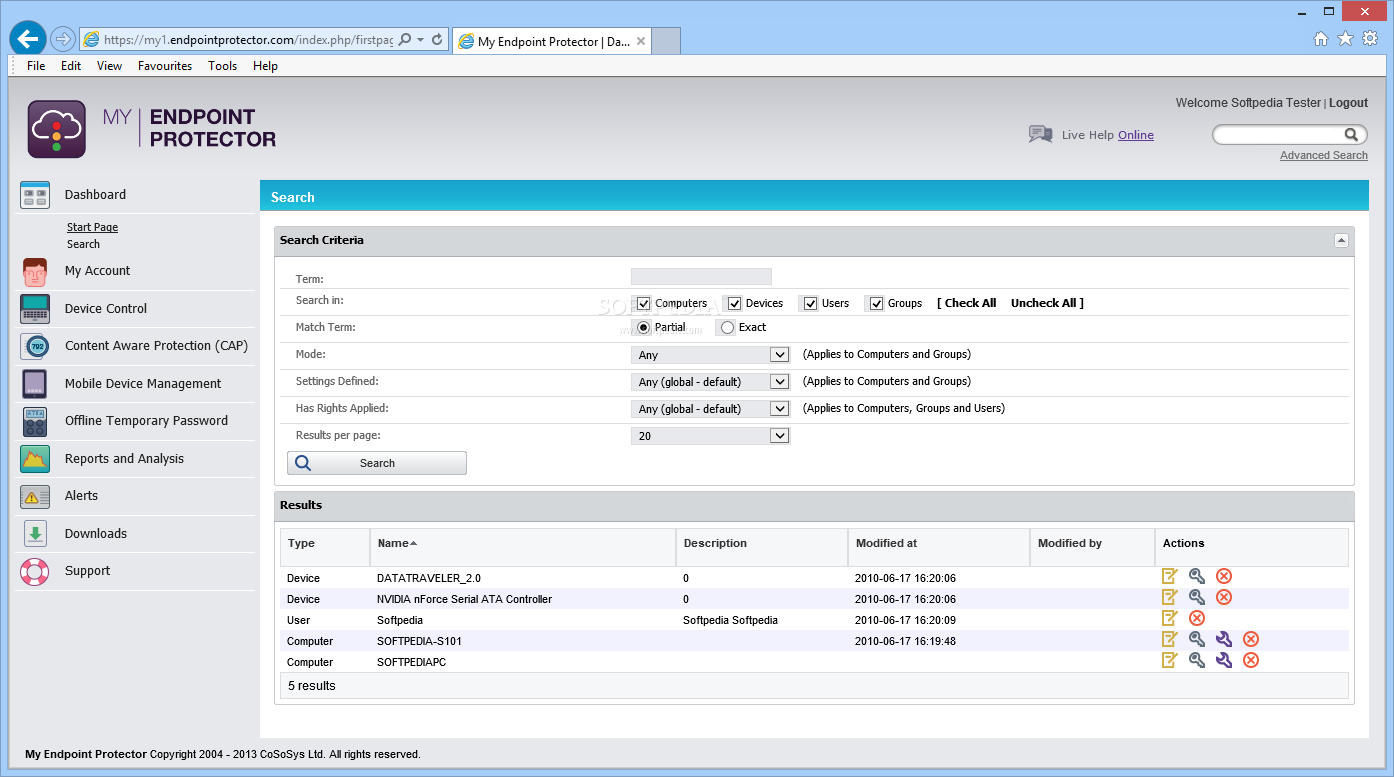The width and height of the screenshot is (1394, 777).
Task: Click the Live Help chat icon
Action: pos(1040,134)
